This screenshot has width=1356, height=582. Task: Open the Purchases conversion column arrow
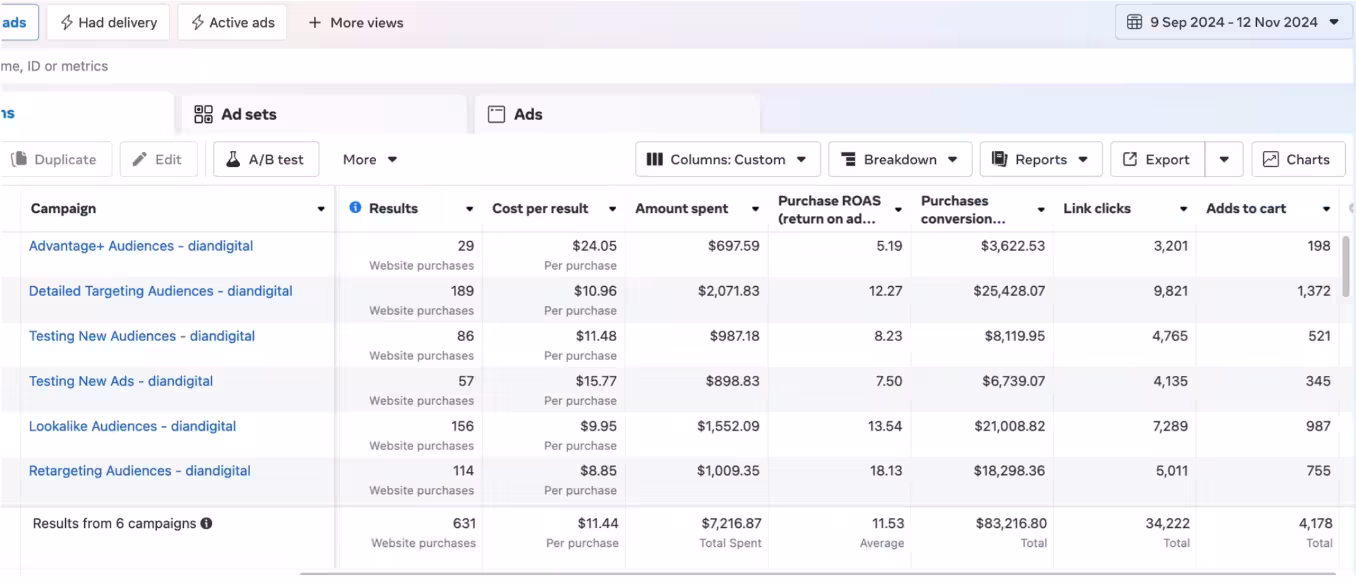coord(1041,209)
